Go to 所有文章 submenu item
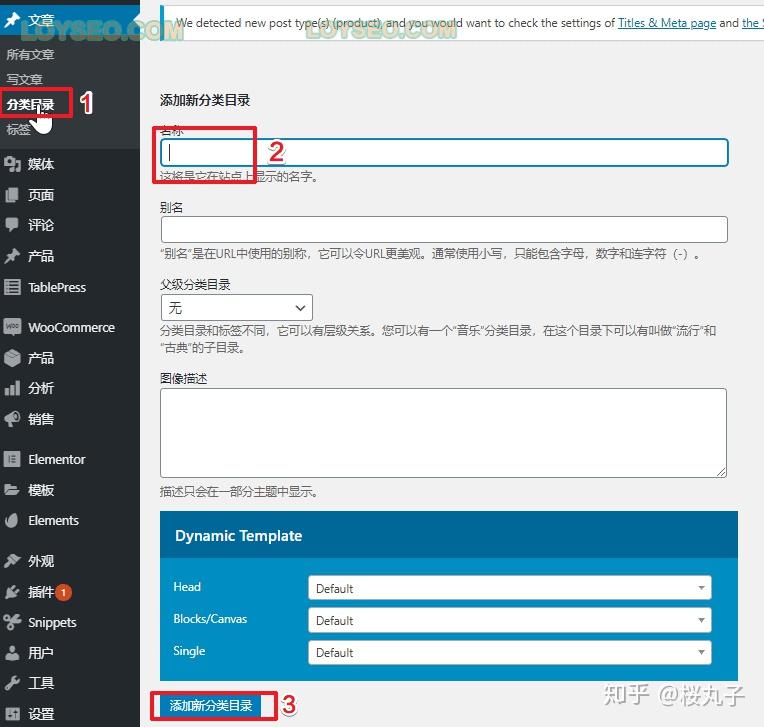The width and height of the screenshot is (764, 727). (30, 55)
